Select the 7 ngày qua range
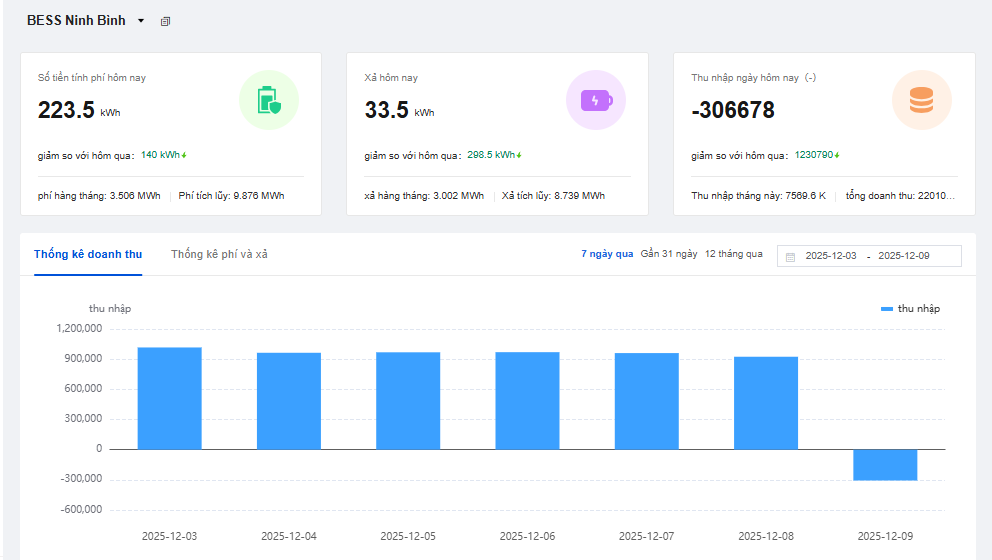This screenshot has height=560, width=992. click(x=606, y=254)
